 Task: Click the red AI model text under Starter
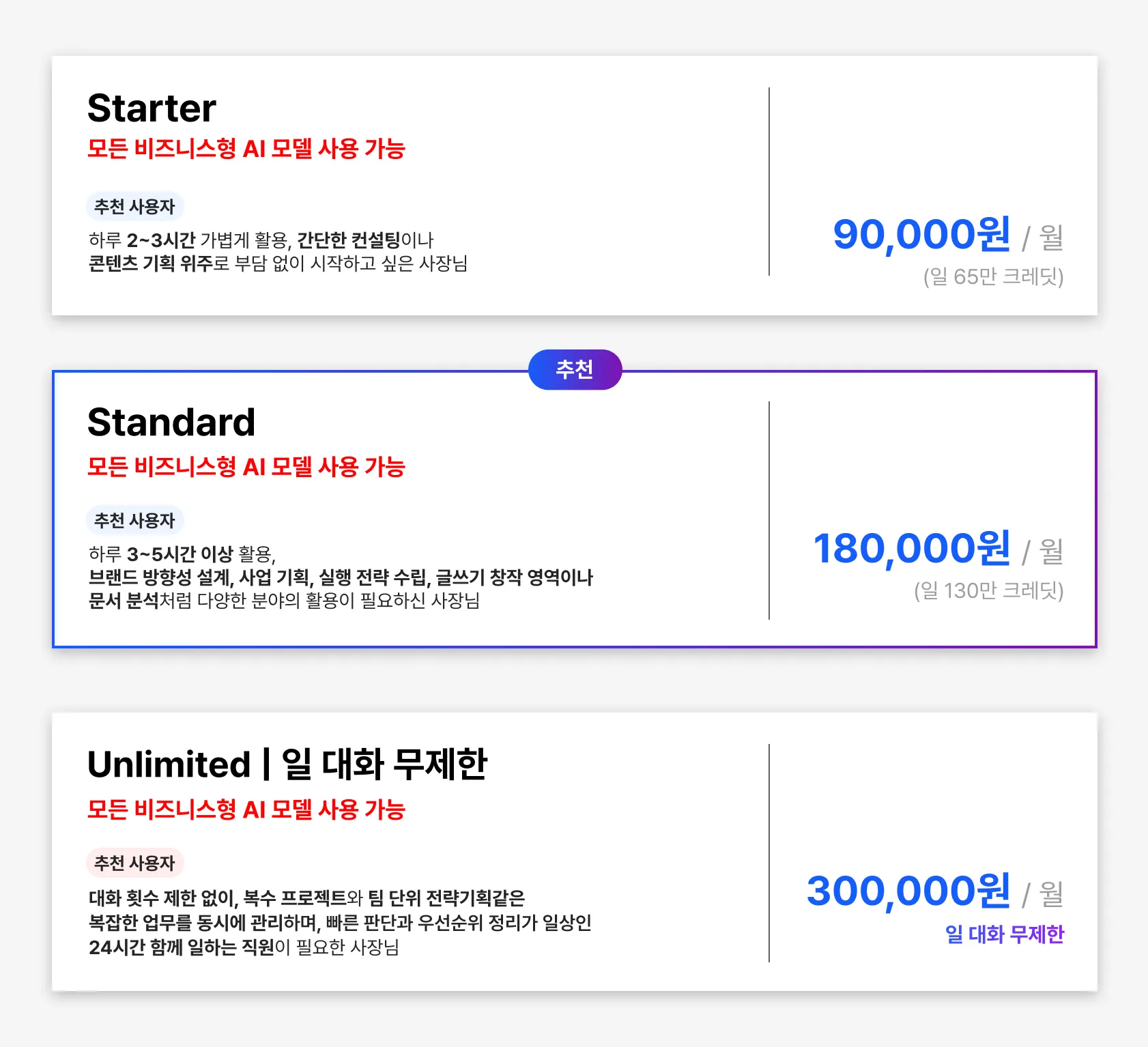point(246,149)
